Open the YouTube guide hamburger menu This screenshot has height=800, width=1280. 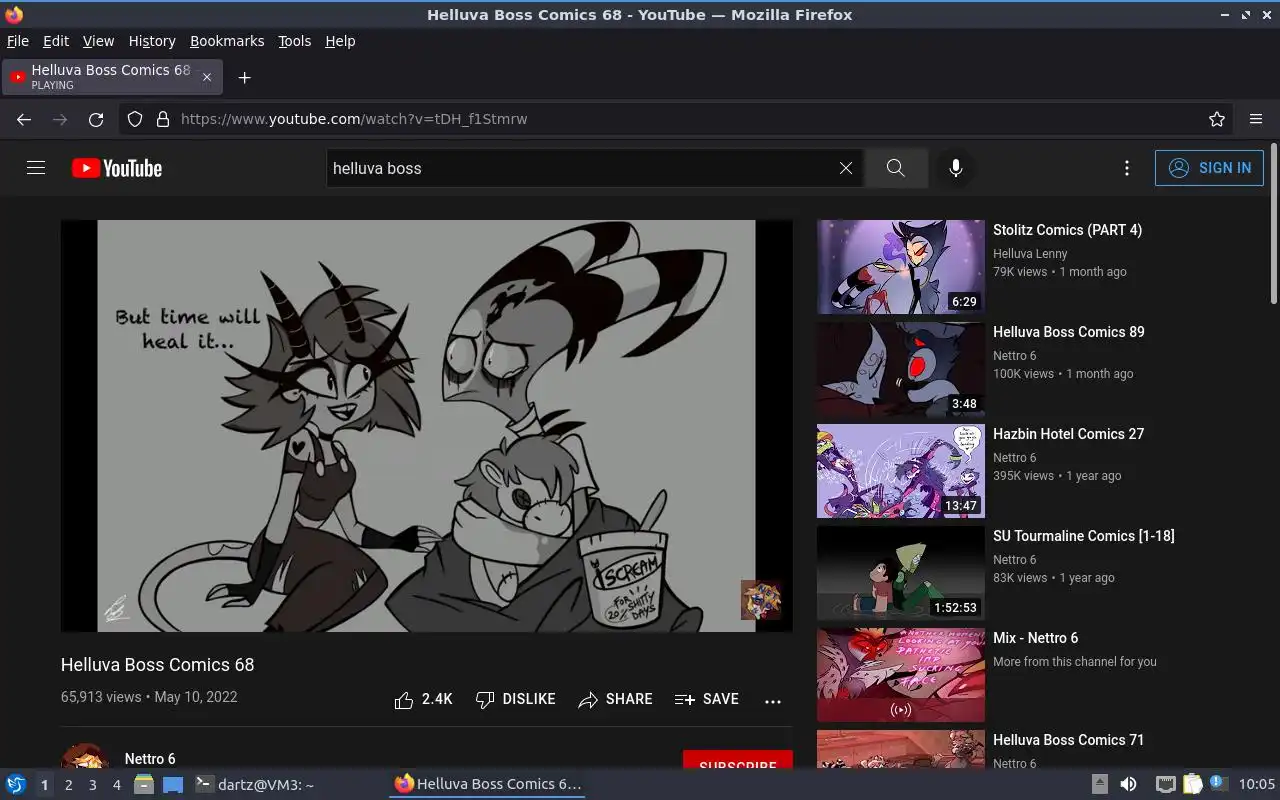(x=36, y=168)
